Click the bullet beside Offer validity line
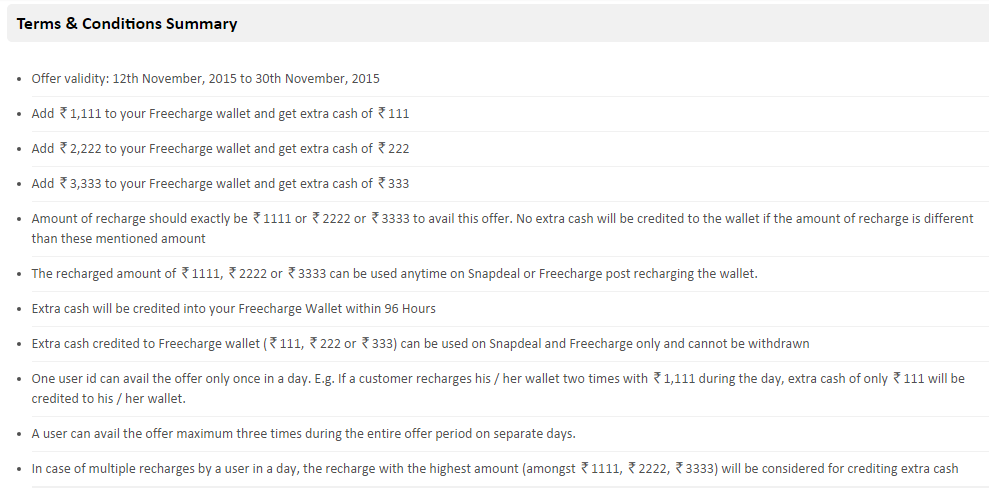 click(x=19, y=80)
